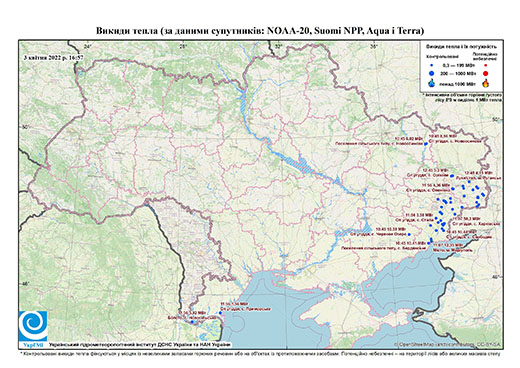Image resolution: width=520 pixels, height=368 pixels.
Task: Click the UkrGMI spiral logo
Action: point(33,327)
